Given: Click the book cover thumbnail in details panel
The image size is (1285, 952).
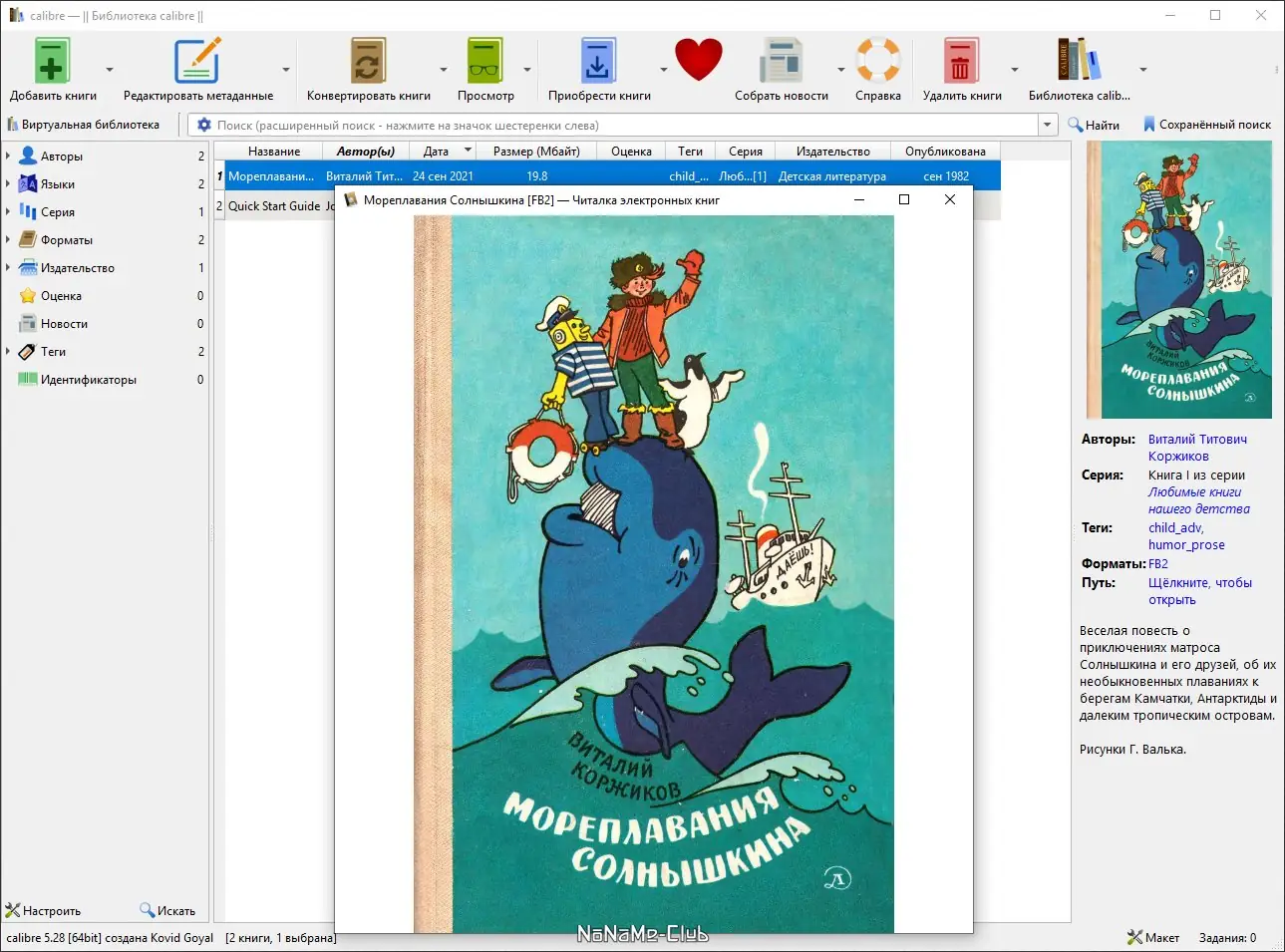Looking at the screenshot, I should (1178, 279).
